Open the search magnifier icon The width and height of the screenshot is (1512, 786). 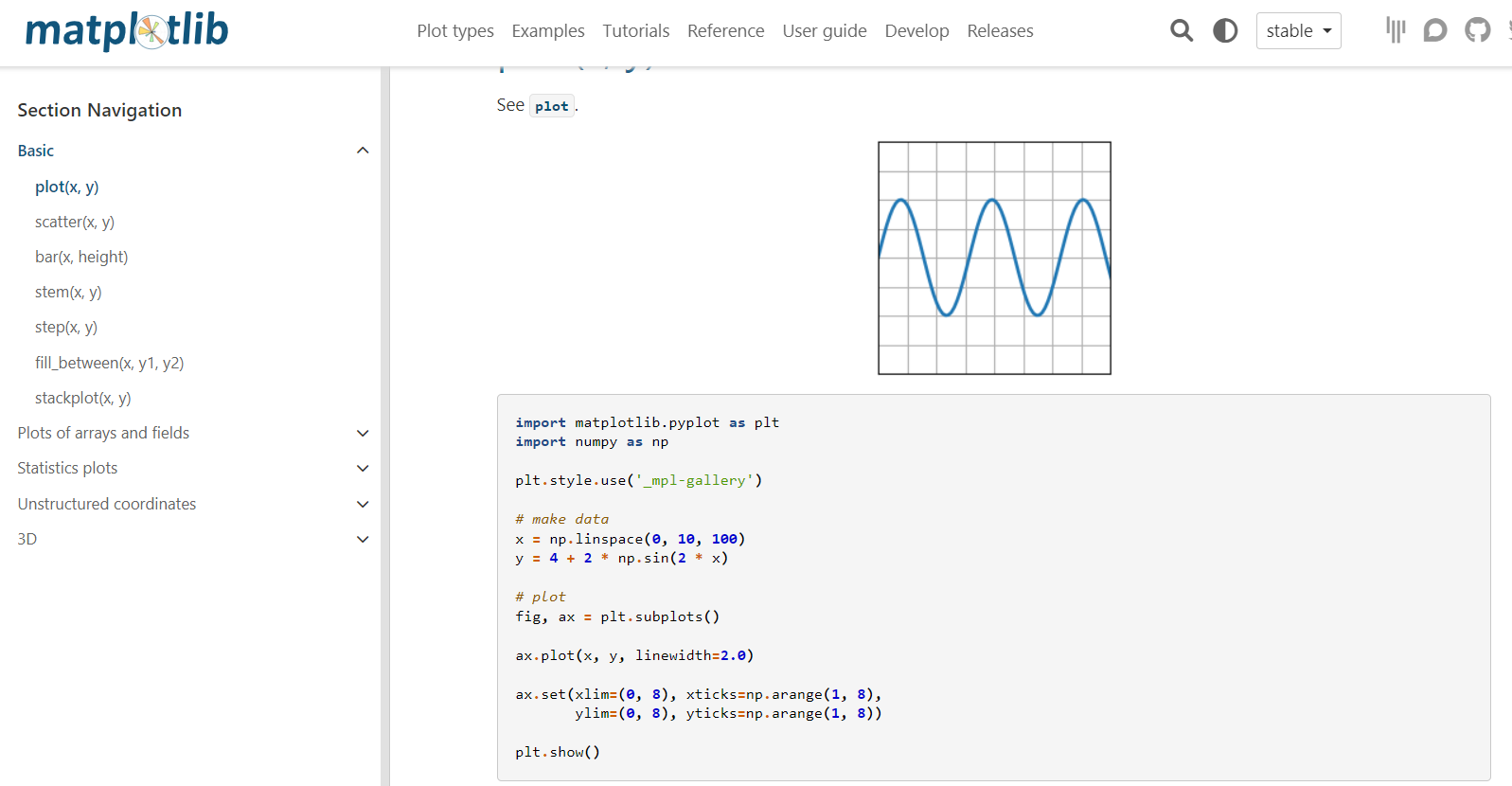click(1181, 30)
